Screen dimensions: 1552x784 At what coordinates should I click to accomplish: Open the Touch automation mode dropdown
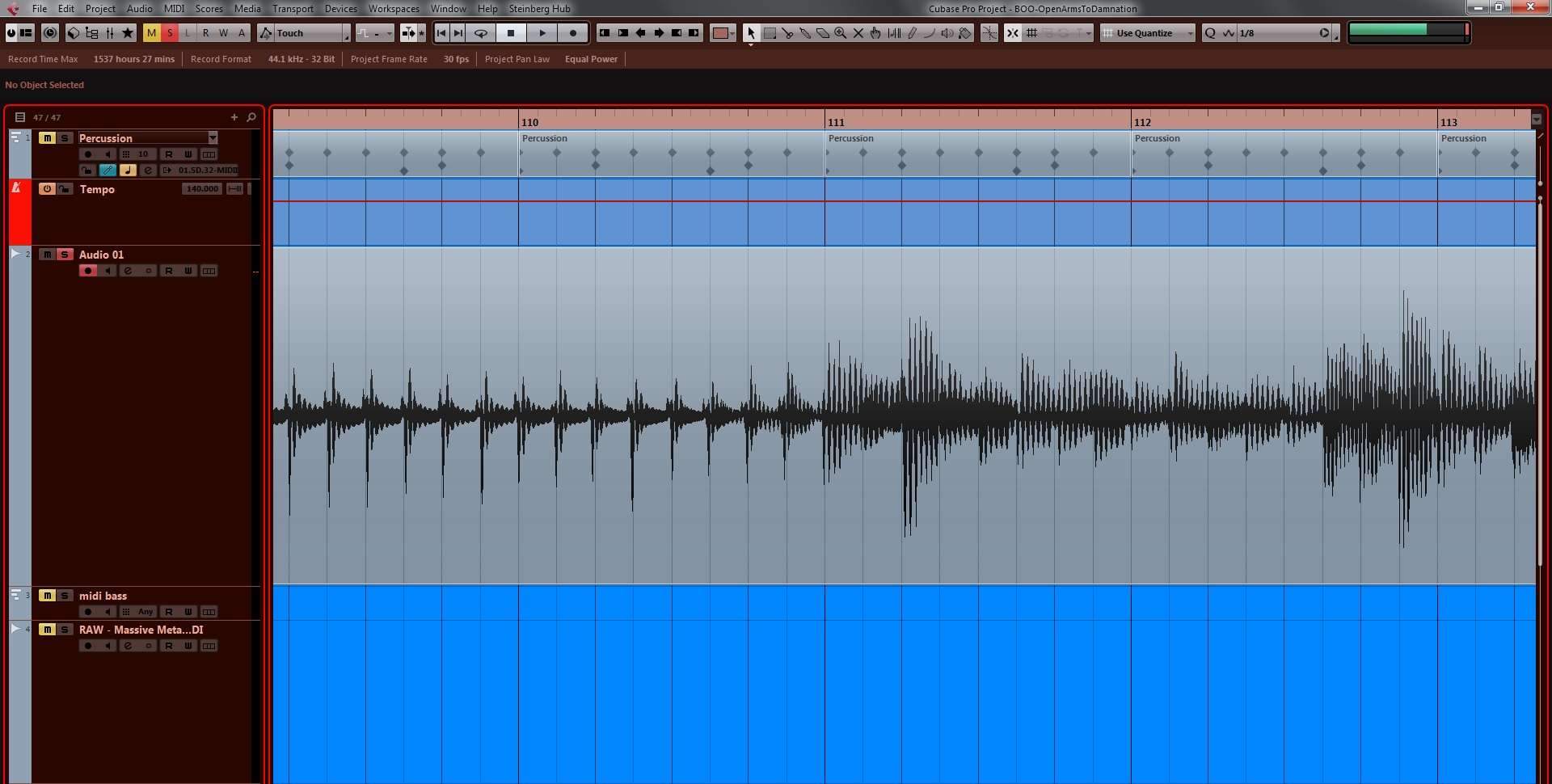(346, 33)
